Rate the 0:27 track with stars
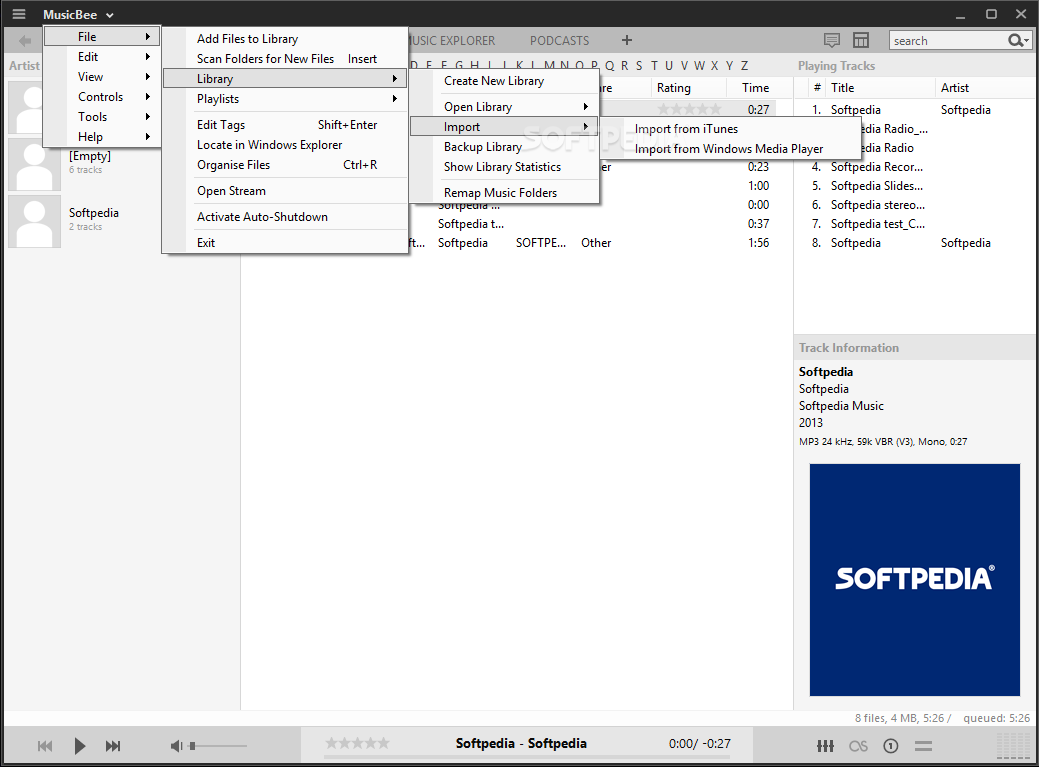This screenshot has height=767, width=1039. coord(689,109)
